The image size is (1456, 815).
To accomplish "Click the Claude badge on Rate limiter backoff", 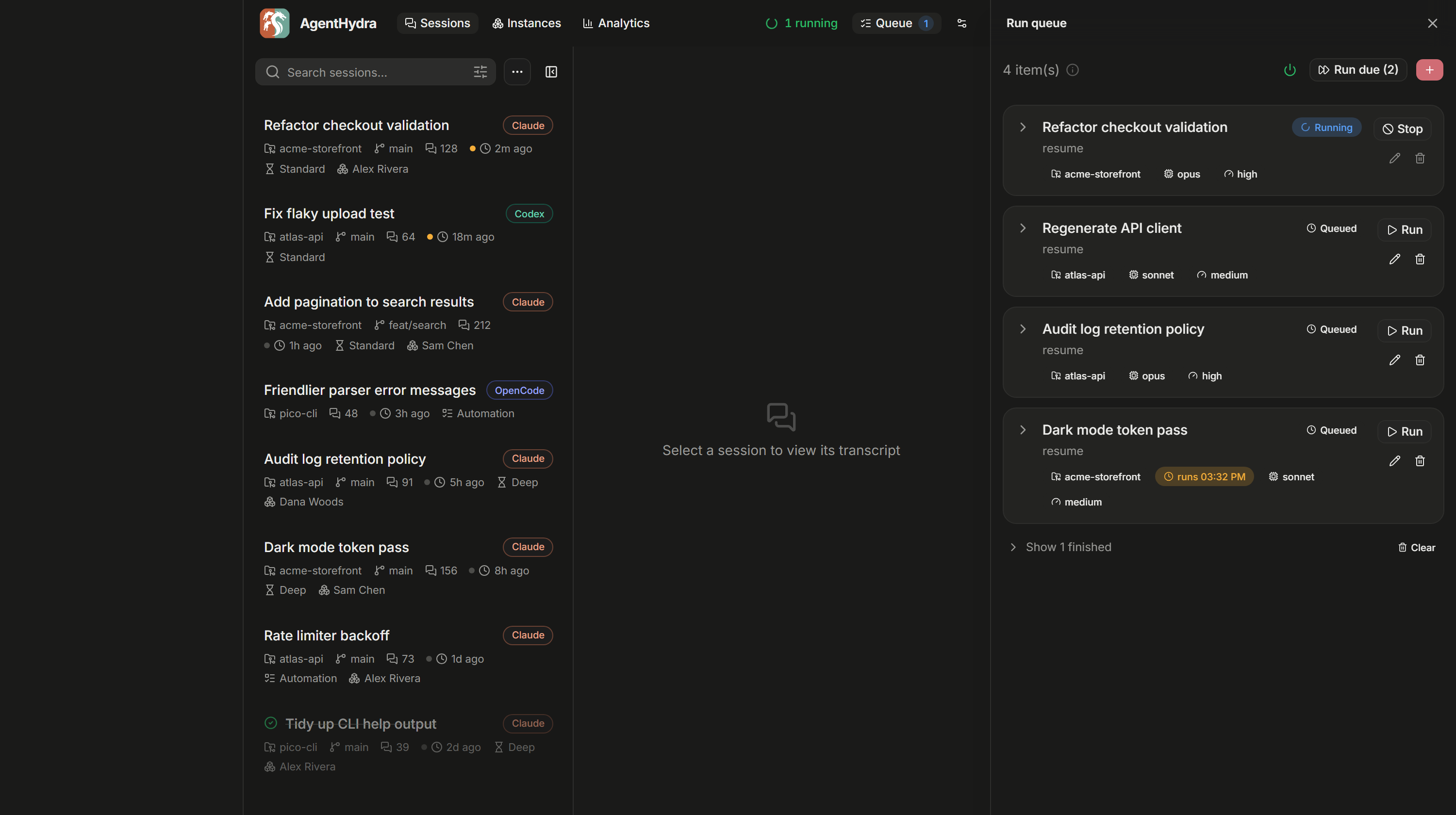I will 528,635.
